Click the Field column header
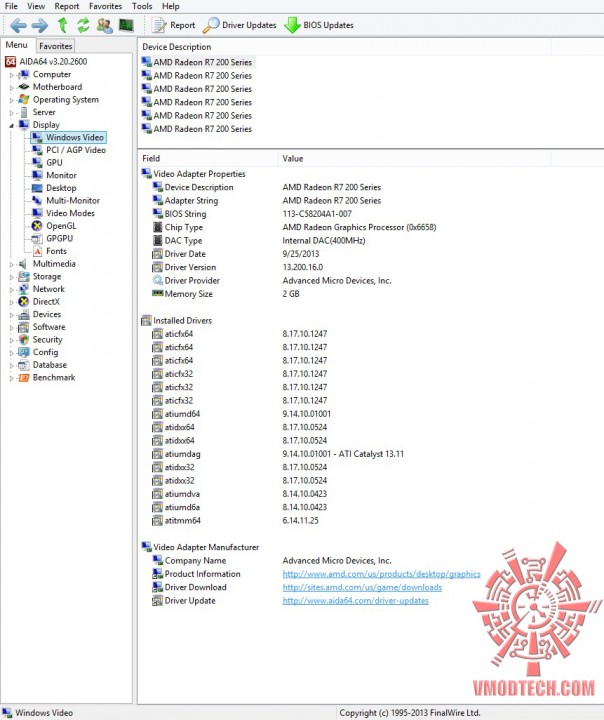The height and width of the screenshot is (720, 604). (x=208, y=158)
